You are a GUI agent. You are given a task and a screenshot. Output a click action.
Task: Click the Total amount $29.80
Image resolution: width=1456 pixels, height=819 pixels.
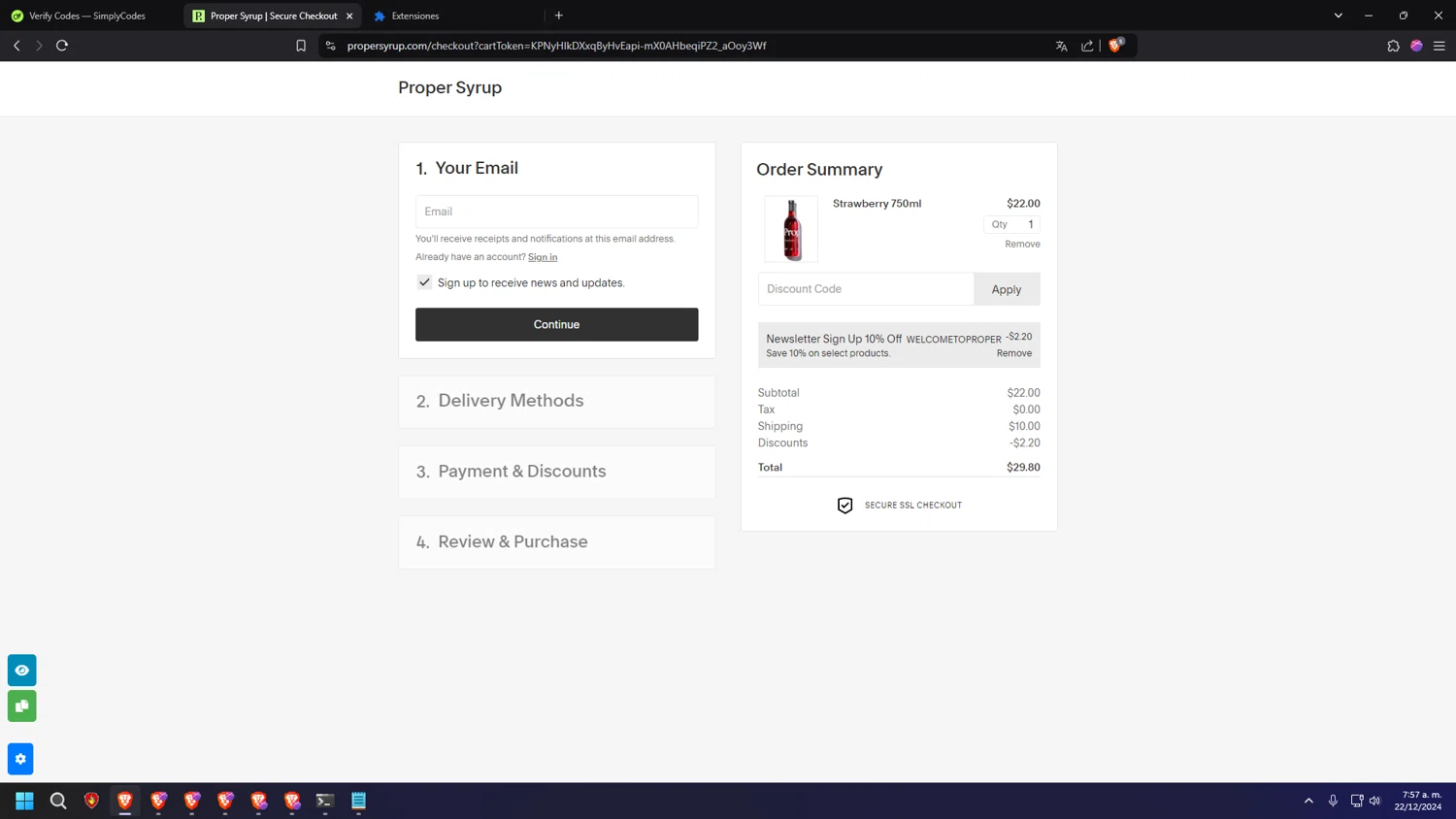tap(1023, 468)
